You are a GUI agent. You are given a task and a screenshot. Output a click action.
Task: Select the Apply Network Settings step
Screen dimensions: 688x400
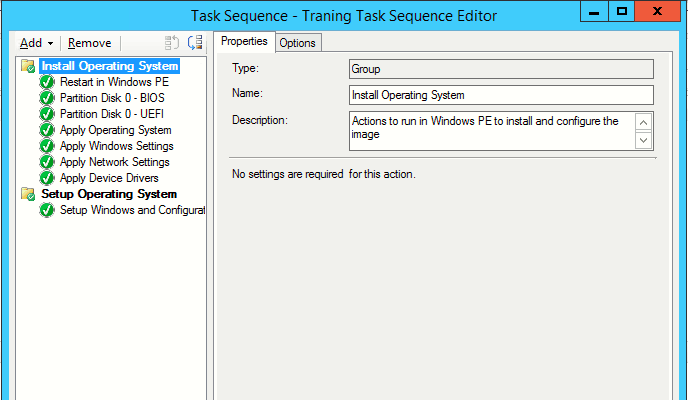click(115, 162)
